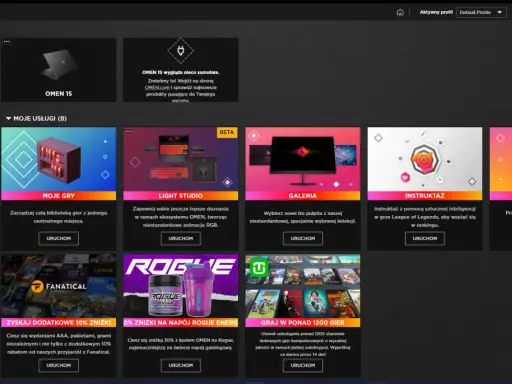
Task: Click the Instruktaż target emblem icon
Action: coord(425,159)
